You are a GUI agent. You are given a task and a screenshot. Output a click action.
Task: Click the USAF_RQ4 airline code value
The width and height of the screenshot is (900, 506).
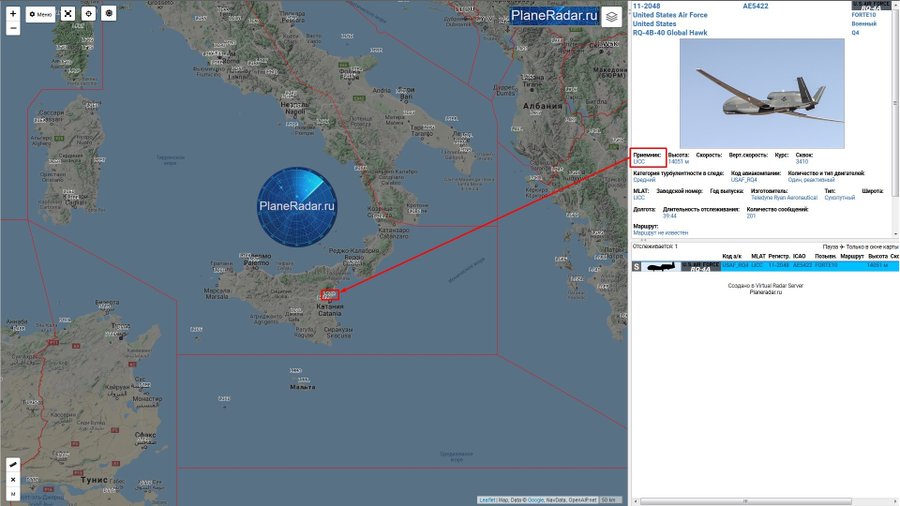[x=743, y=180]
